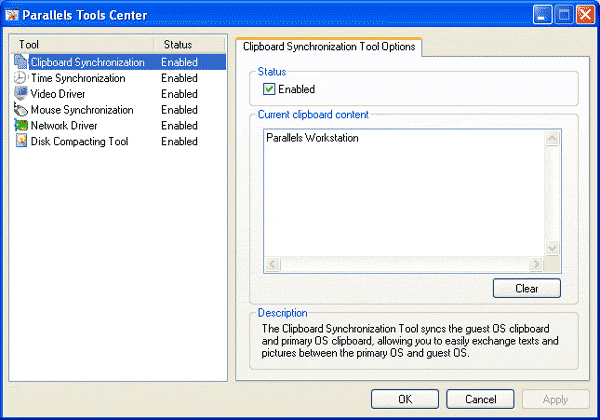Close the Parallels Tools Center window
This screenshot has width=600, height=420.
tap(585, 15)
